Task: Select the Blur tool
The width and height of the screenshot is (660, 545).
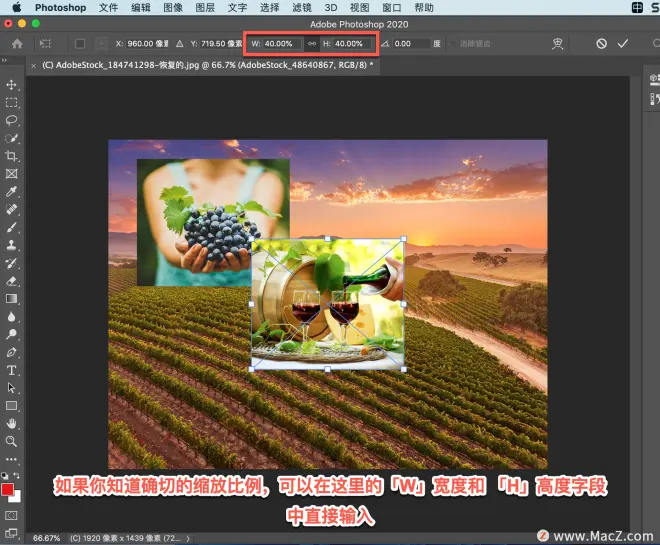Action: [11, 317]
